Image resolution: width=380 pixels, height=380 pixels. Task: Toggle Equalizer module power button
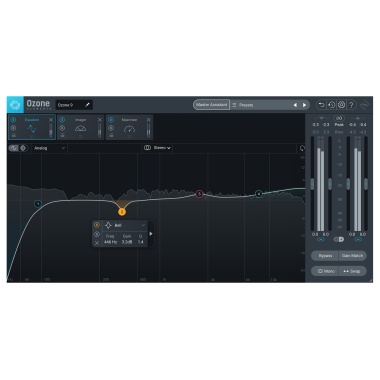coord(13,120)
